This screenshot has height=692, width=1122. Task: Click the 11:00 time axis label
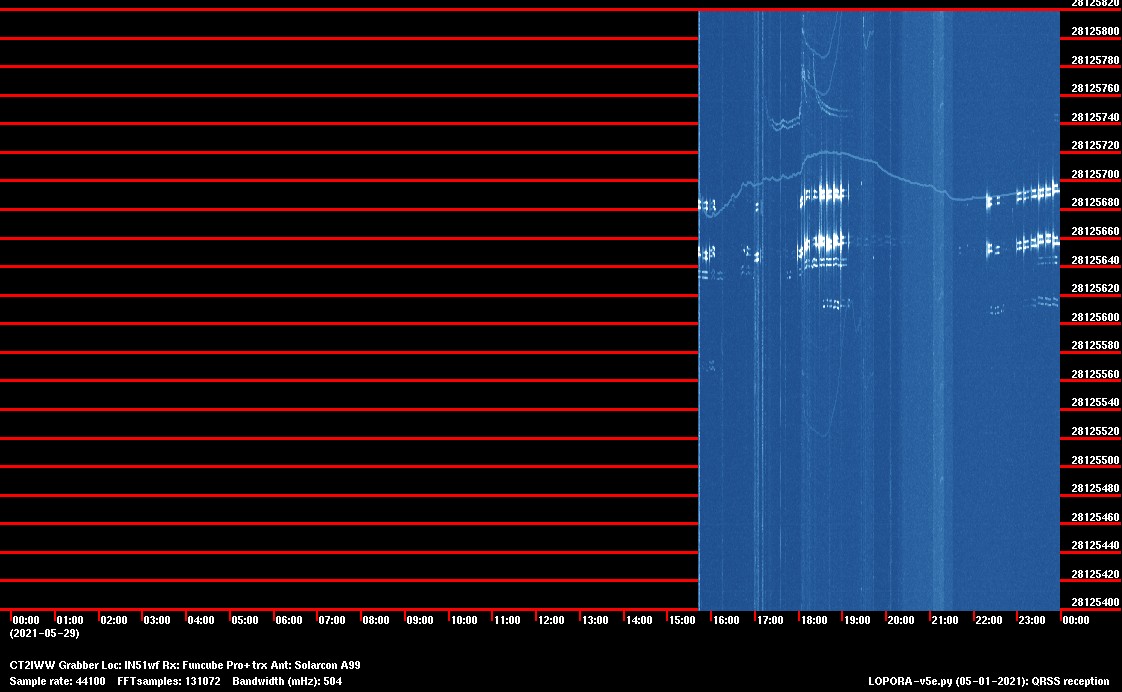[x=507, y=620]
